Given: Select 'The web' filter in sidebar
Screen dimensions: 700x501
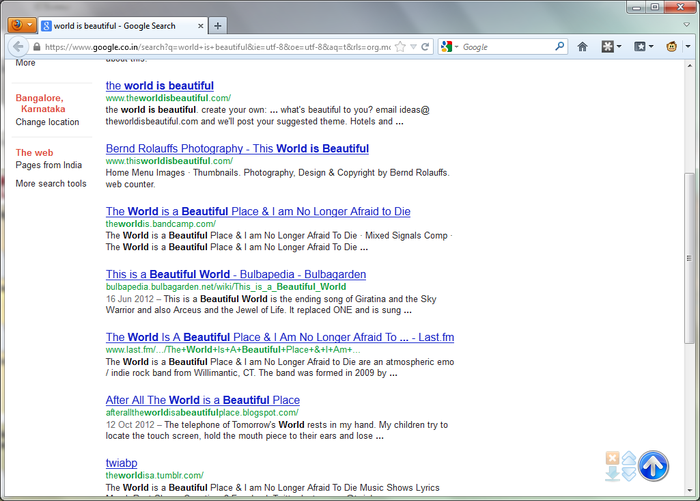Looking at the screenshot, I should tap(34, 153).
